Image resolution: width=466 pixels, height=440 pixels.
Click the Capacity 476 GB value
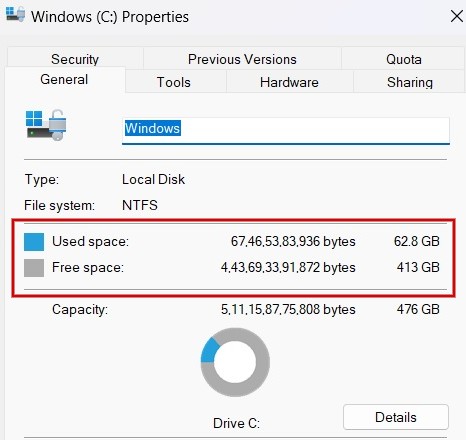point(418,309)
